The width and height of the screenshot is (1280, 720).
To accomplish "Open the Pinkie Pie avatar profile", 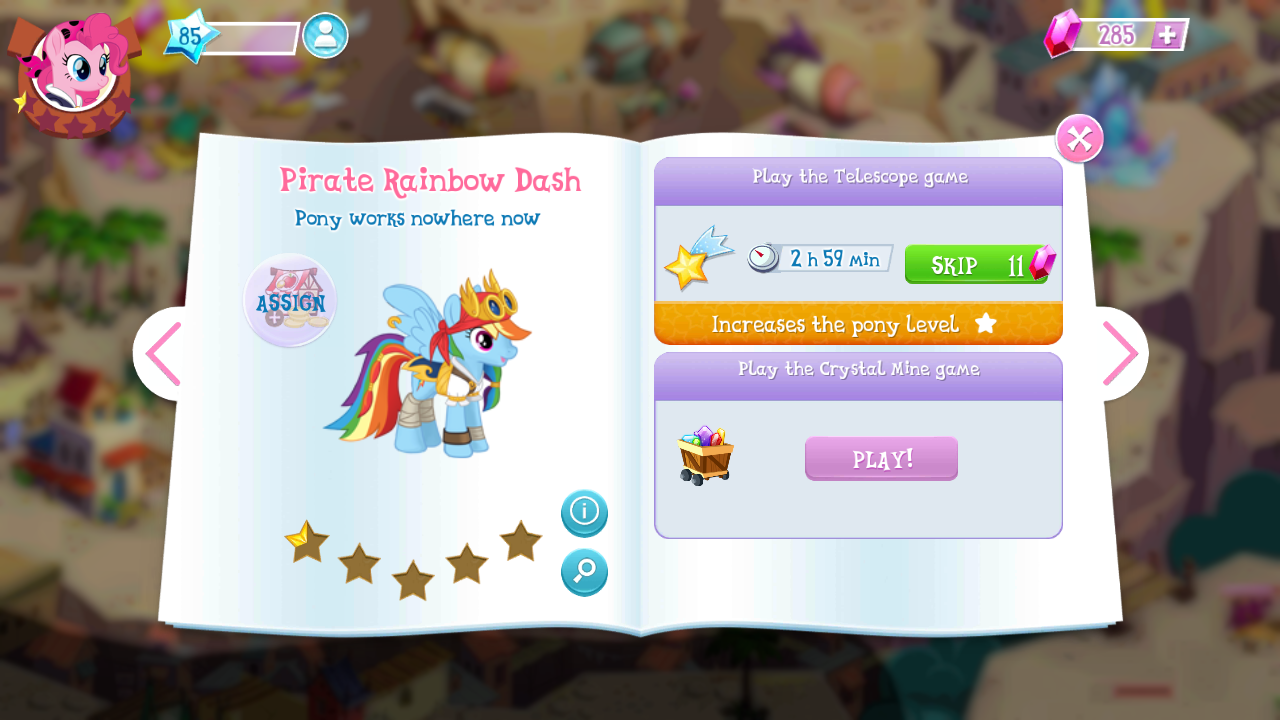I will 75,72.
